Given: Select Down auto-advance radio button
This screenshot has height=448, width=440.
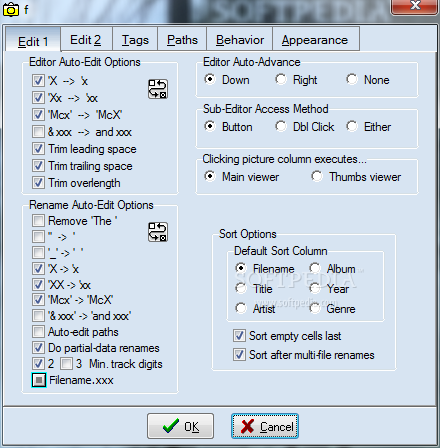Looking at the screenshot, I should pyautogui.click(x=210, y=79).
